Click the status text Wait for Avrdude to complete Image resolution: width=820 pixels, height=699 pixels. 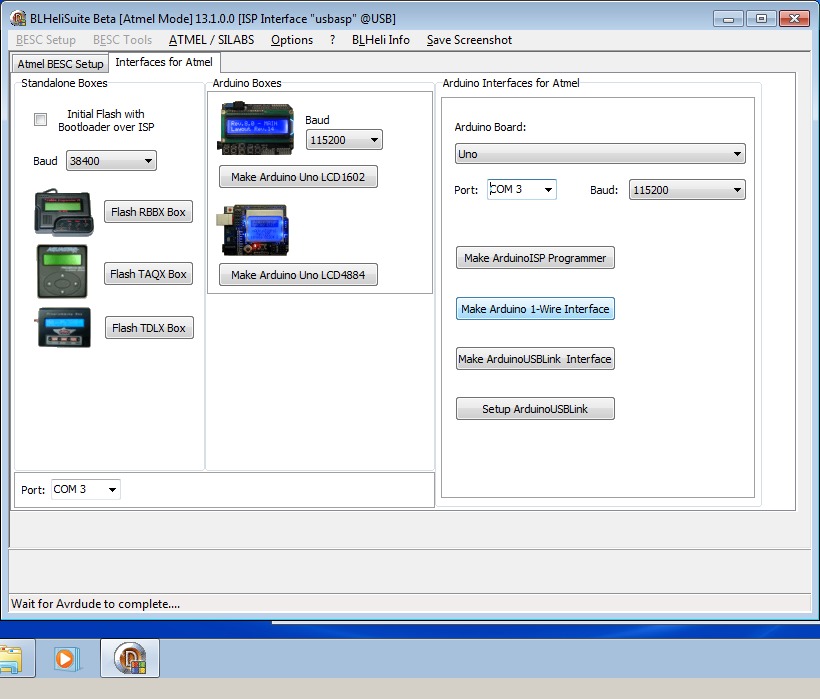click(96, 604)
